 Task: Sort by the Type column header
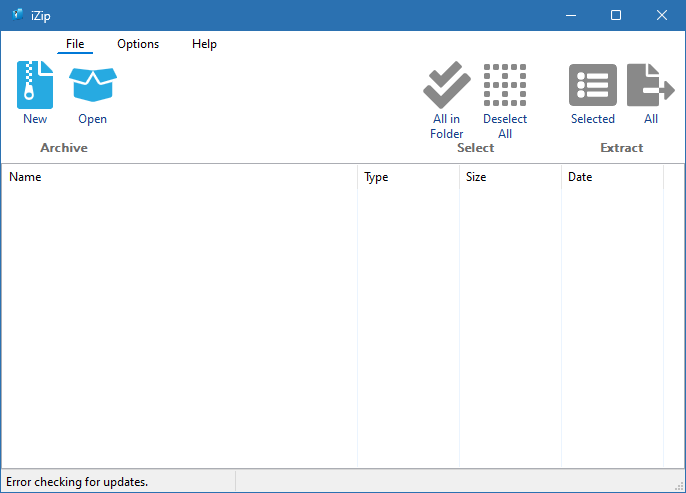click(408, 177)
